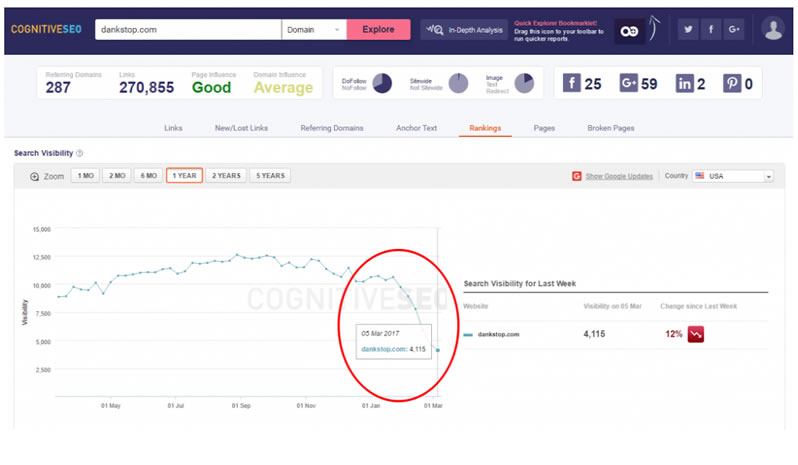Switch to the Referring Domains tab

(x=332, y=128)
